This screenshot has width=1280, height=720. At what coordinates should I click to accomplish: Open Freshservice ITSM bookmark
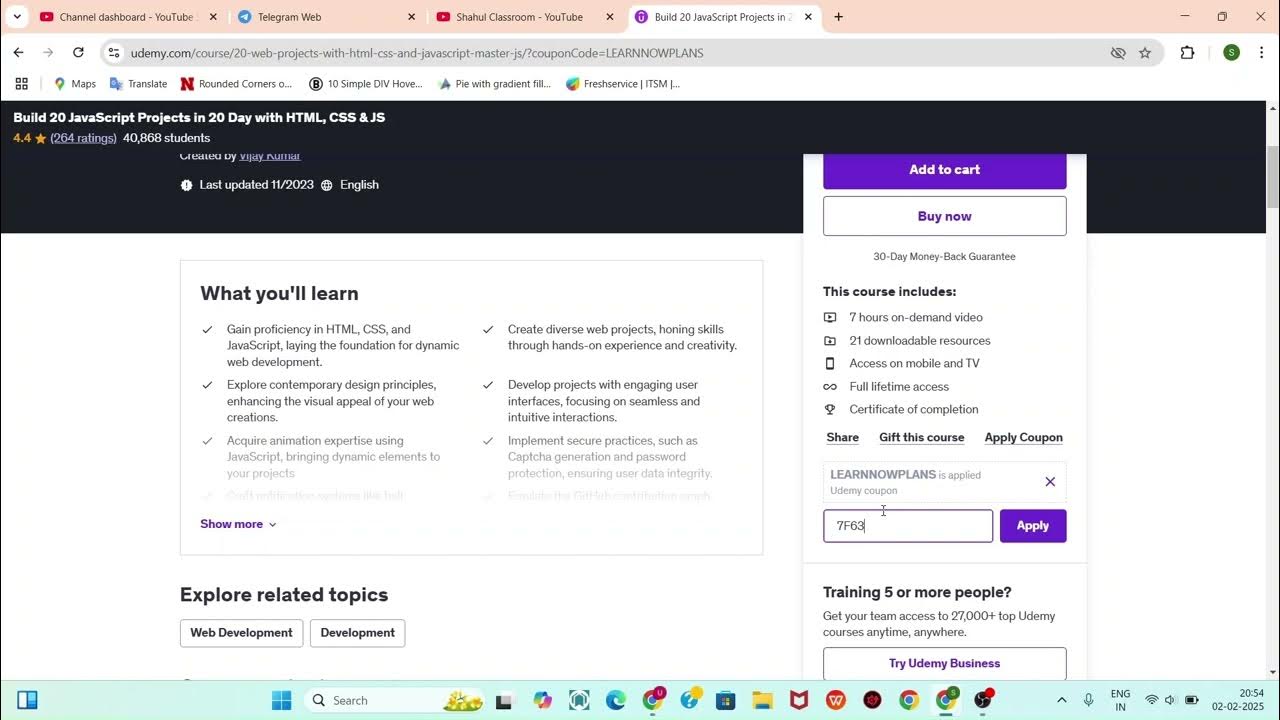623,84
